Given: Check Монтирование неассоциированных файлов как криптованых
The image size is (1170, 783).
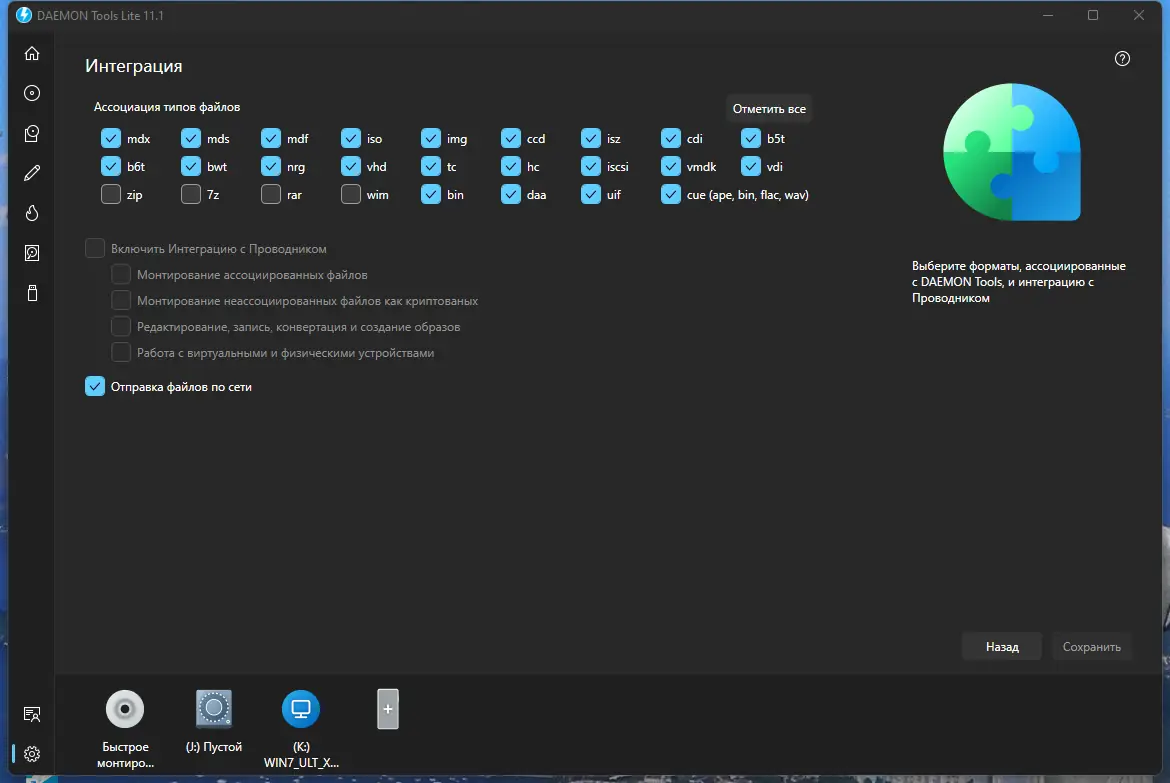Looking at the screenshot, I should click(x=121, y=300).
